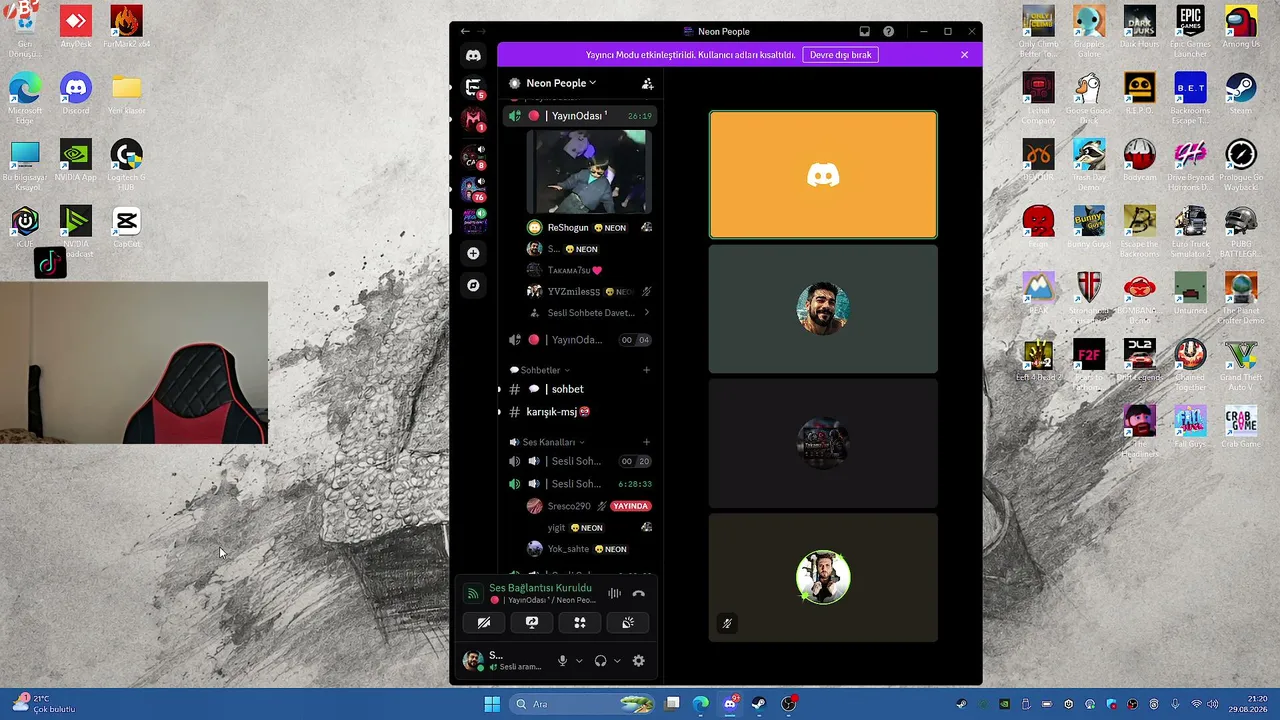1280x720 pixels.
Task: Open the soundboard button
Action: point(628,623)
